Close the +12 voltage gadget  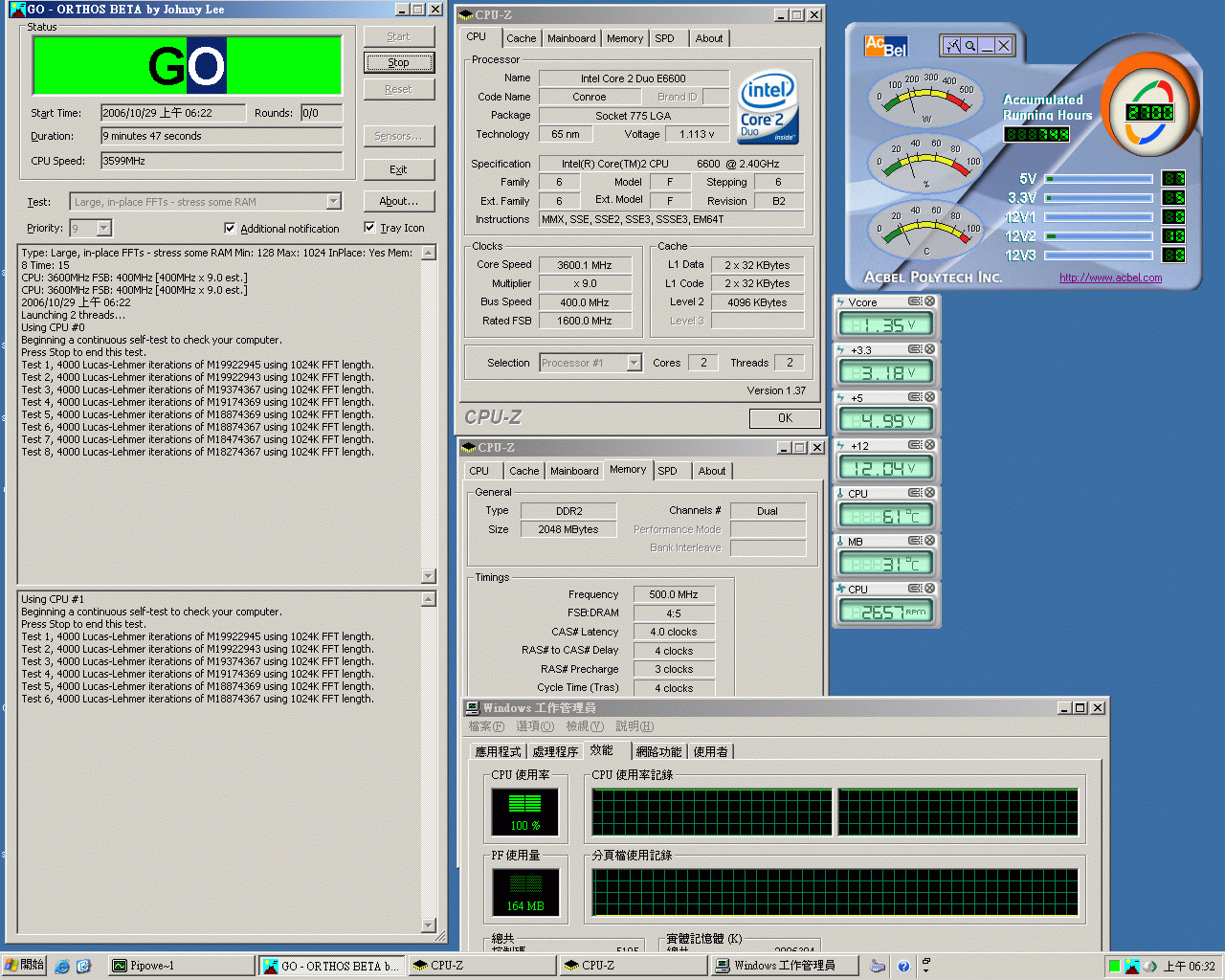pos(929,445)
